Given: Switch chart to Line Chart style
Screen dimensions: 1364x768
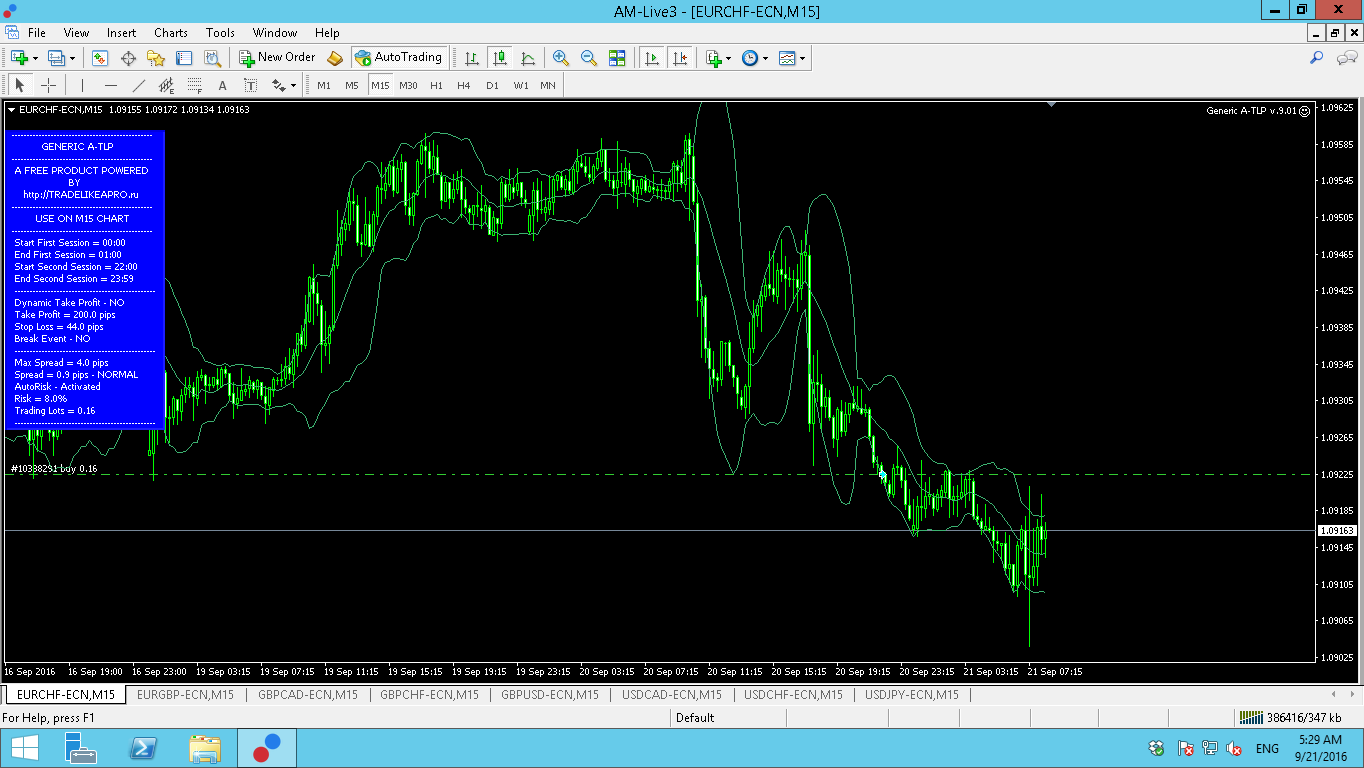Looking at the screenshot, I should click(x=527, y=58).
